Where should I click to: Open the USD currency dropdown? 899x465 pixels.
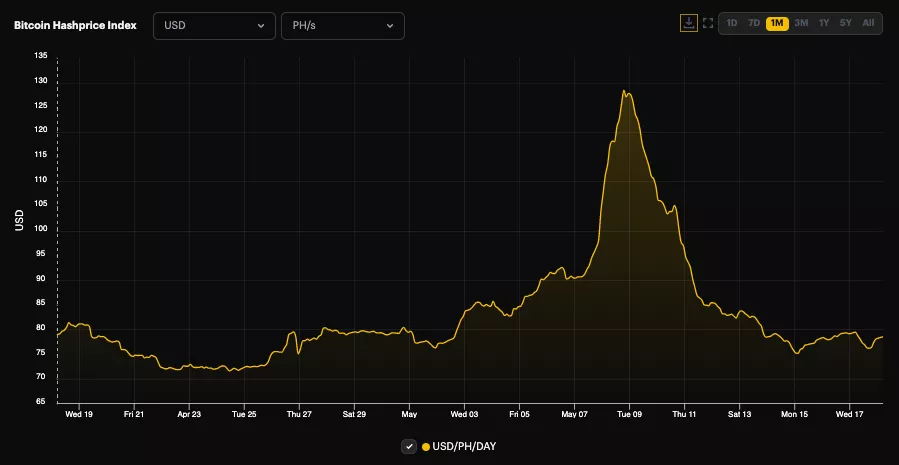(x=214, y=26)
